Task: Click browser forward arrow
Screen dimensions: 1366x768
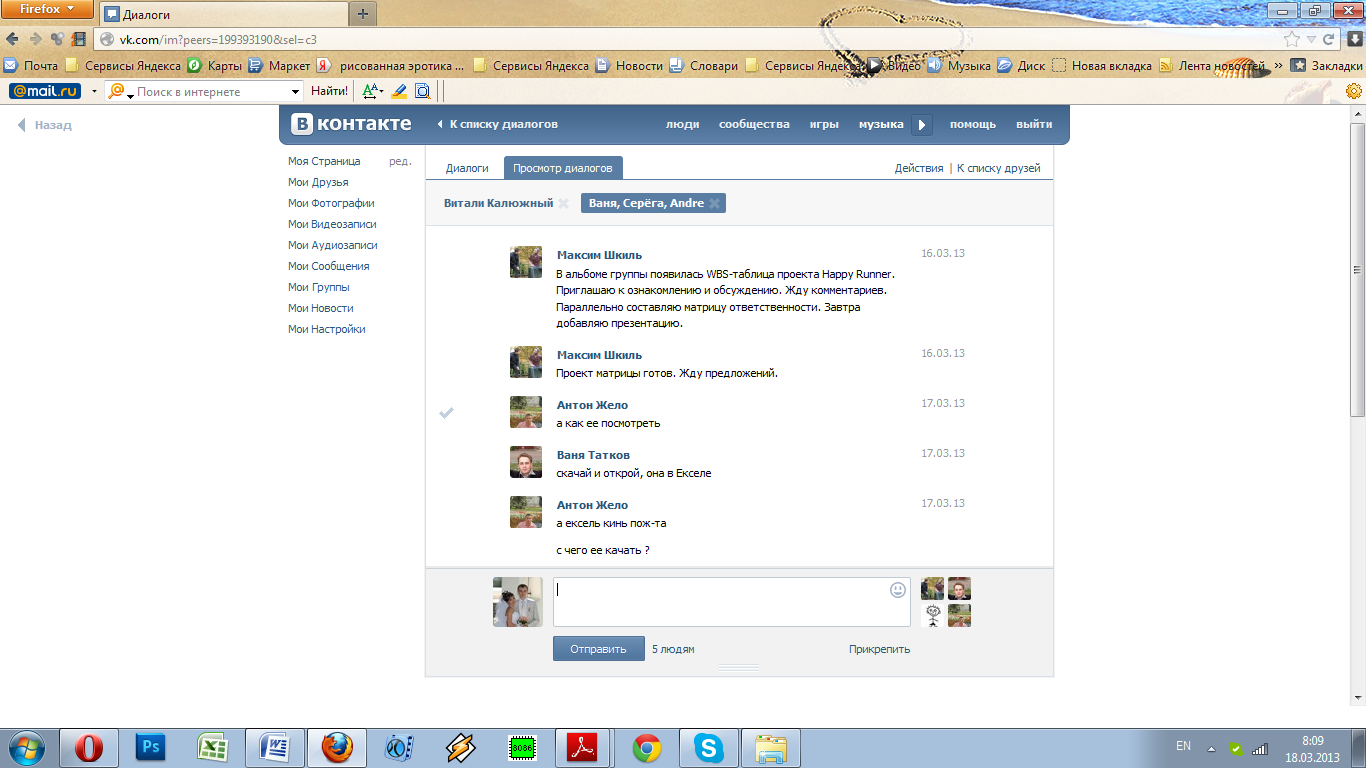Action: (x=35, y=39)
